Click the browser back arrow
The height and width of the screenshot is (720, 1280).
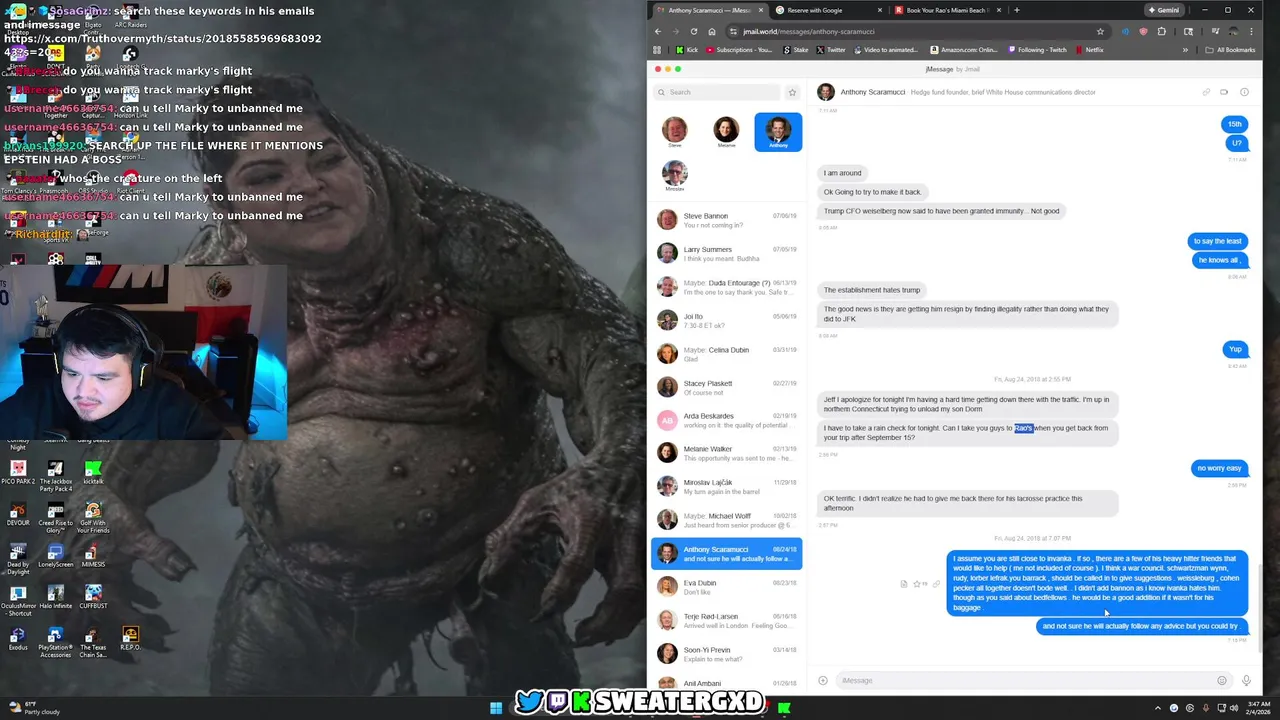pos(657,31)
